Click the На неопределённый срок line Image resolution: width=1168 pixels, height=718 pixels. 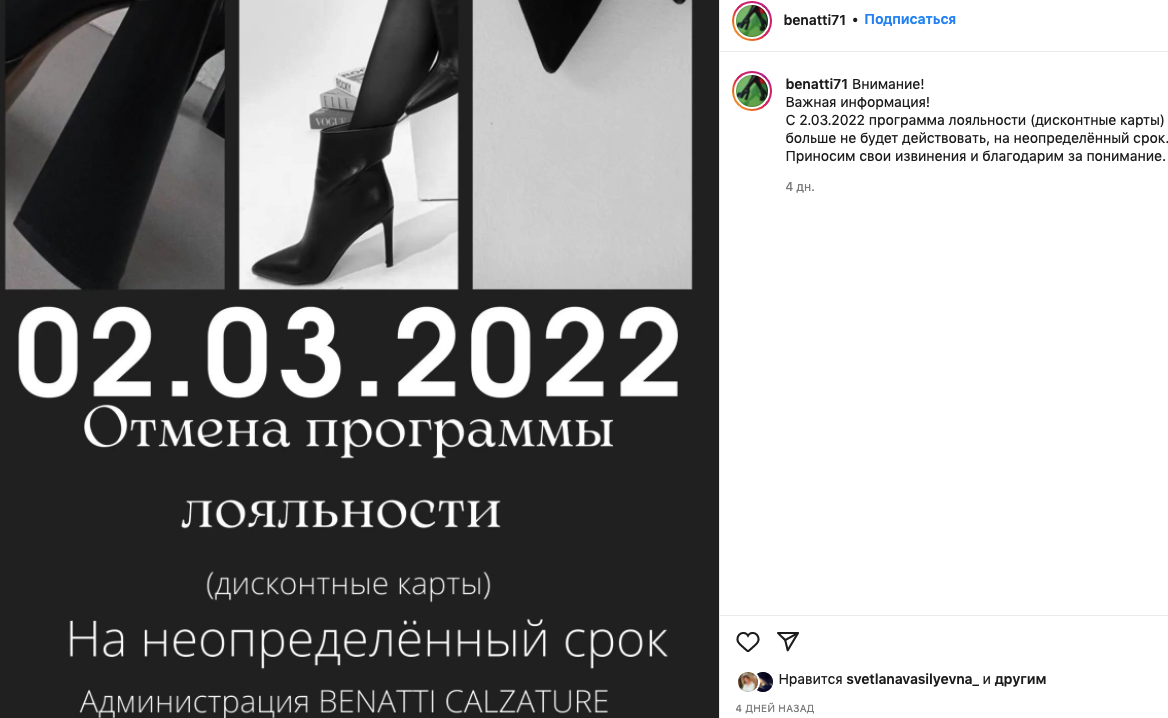367,640
